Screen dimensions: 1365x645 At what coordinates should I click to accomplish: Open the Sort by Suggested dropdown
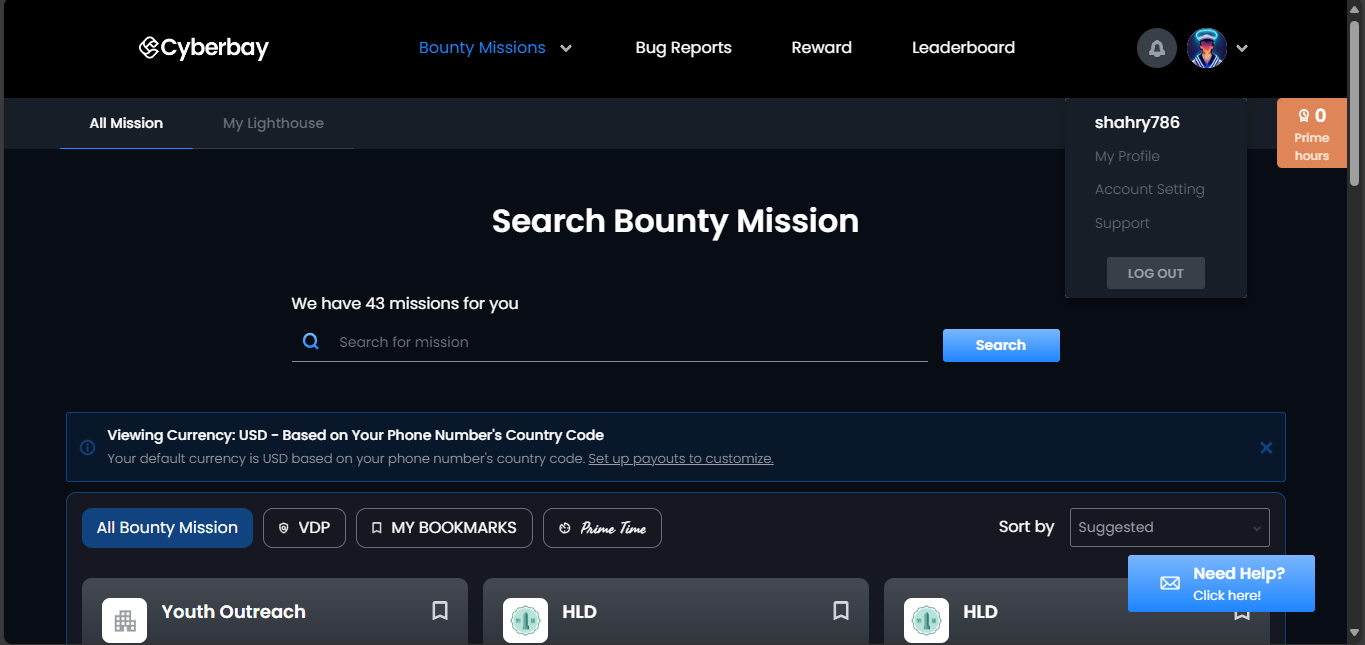tap(1169, 527)
